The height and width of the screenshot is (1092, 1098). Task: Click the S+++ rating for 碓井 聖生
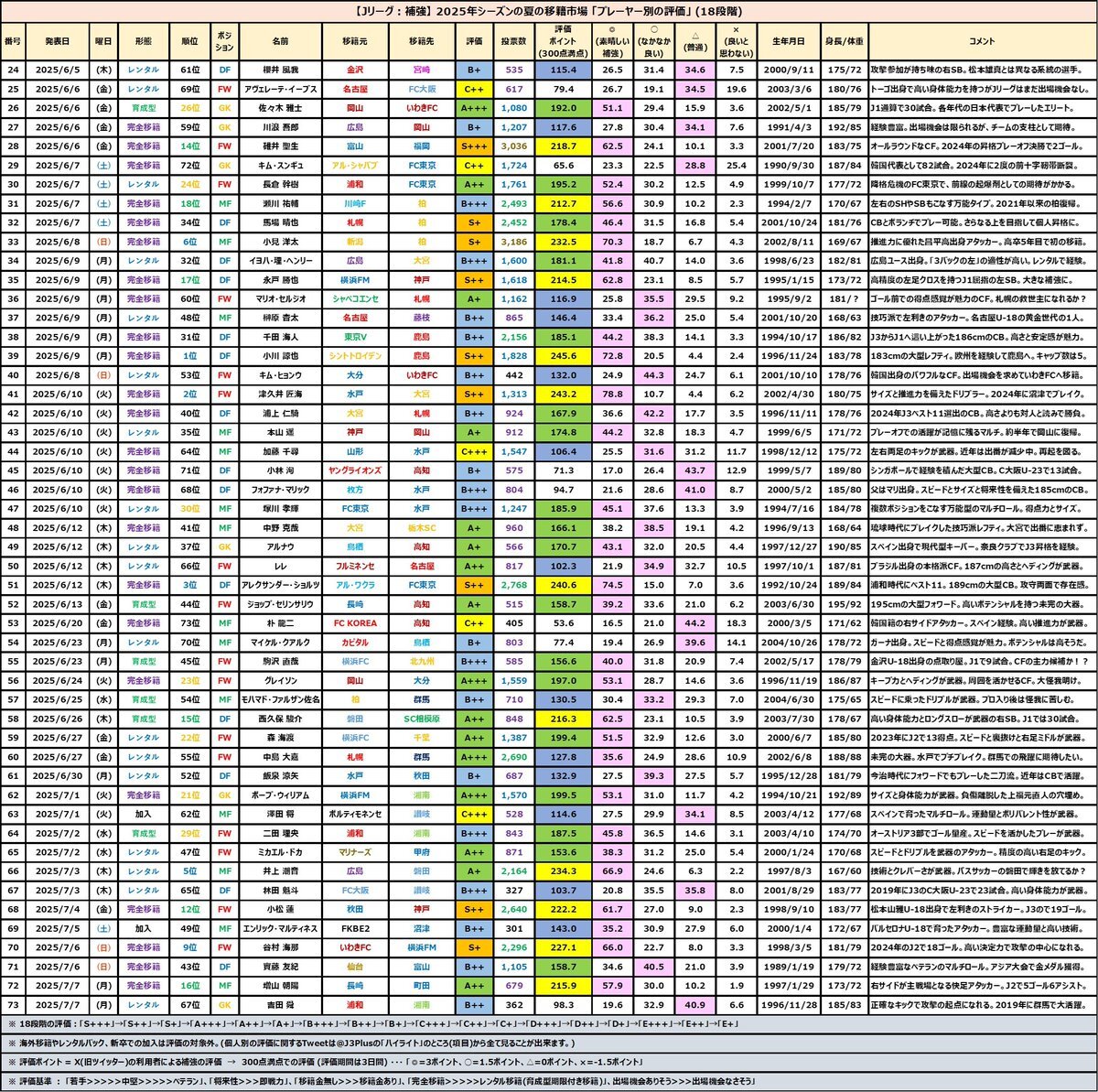[x=474, y=146]
